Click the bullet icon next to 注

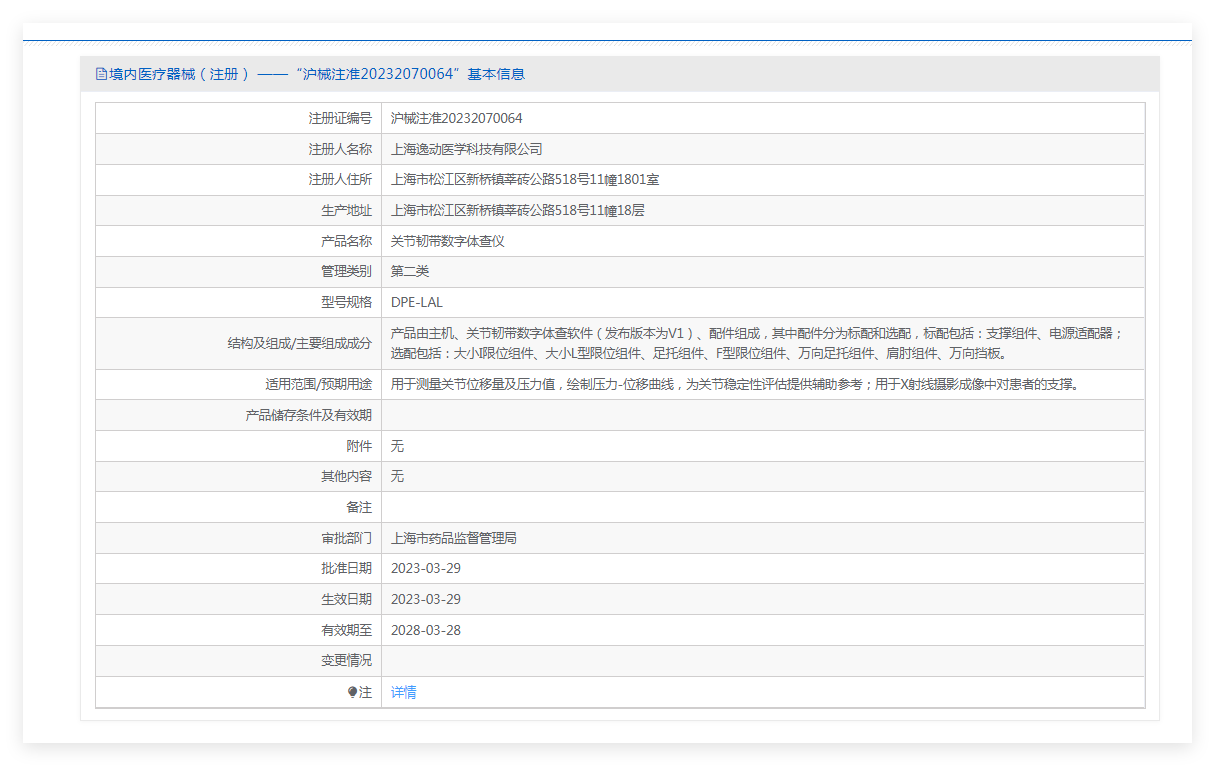click(x=352, y=692)
